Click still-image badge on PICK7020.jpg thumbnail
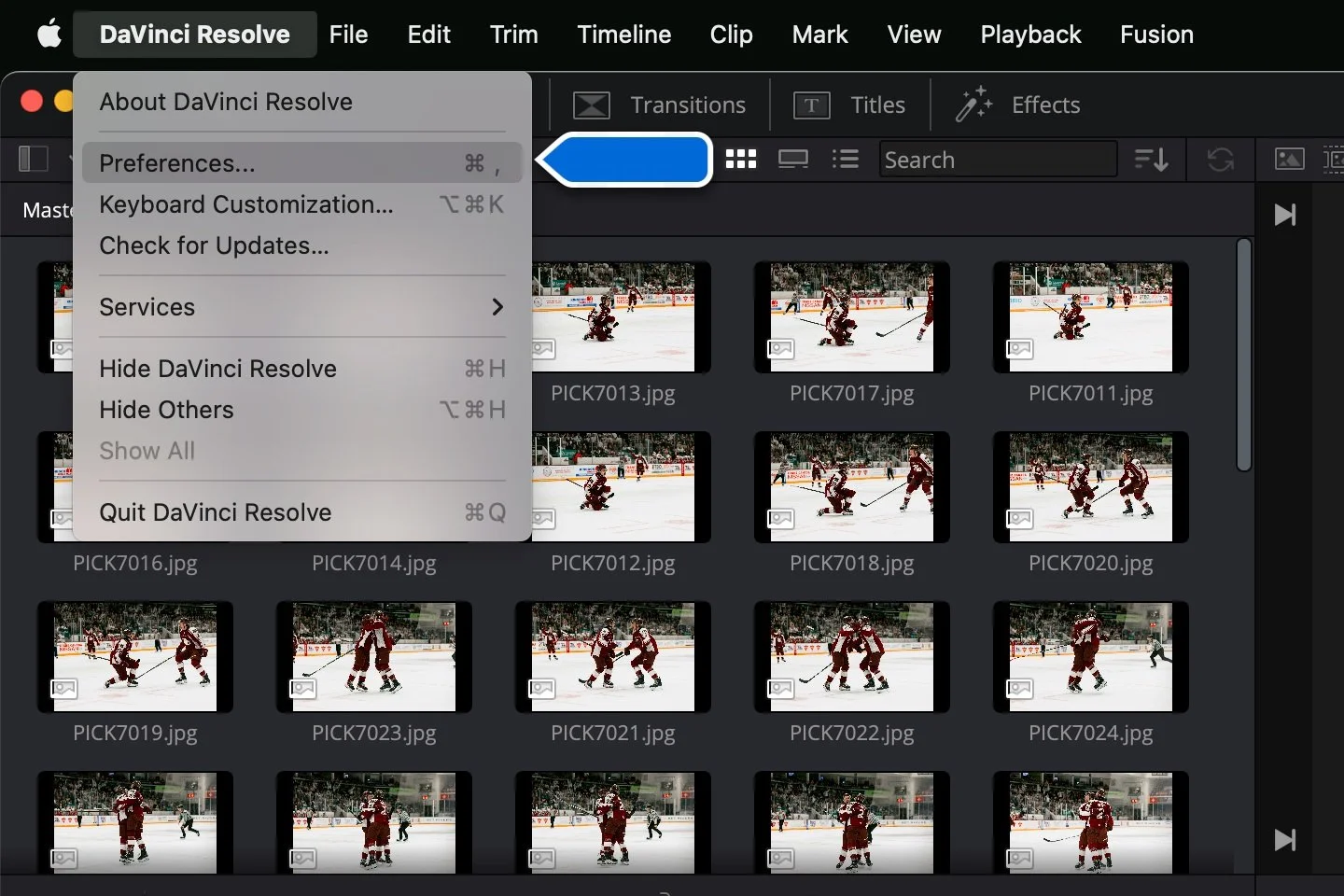The image size is (1344, 896). pyautogui.click(x=1019, y=519)
